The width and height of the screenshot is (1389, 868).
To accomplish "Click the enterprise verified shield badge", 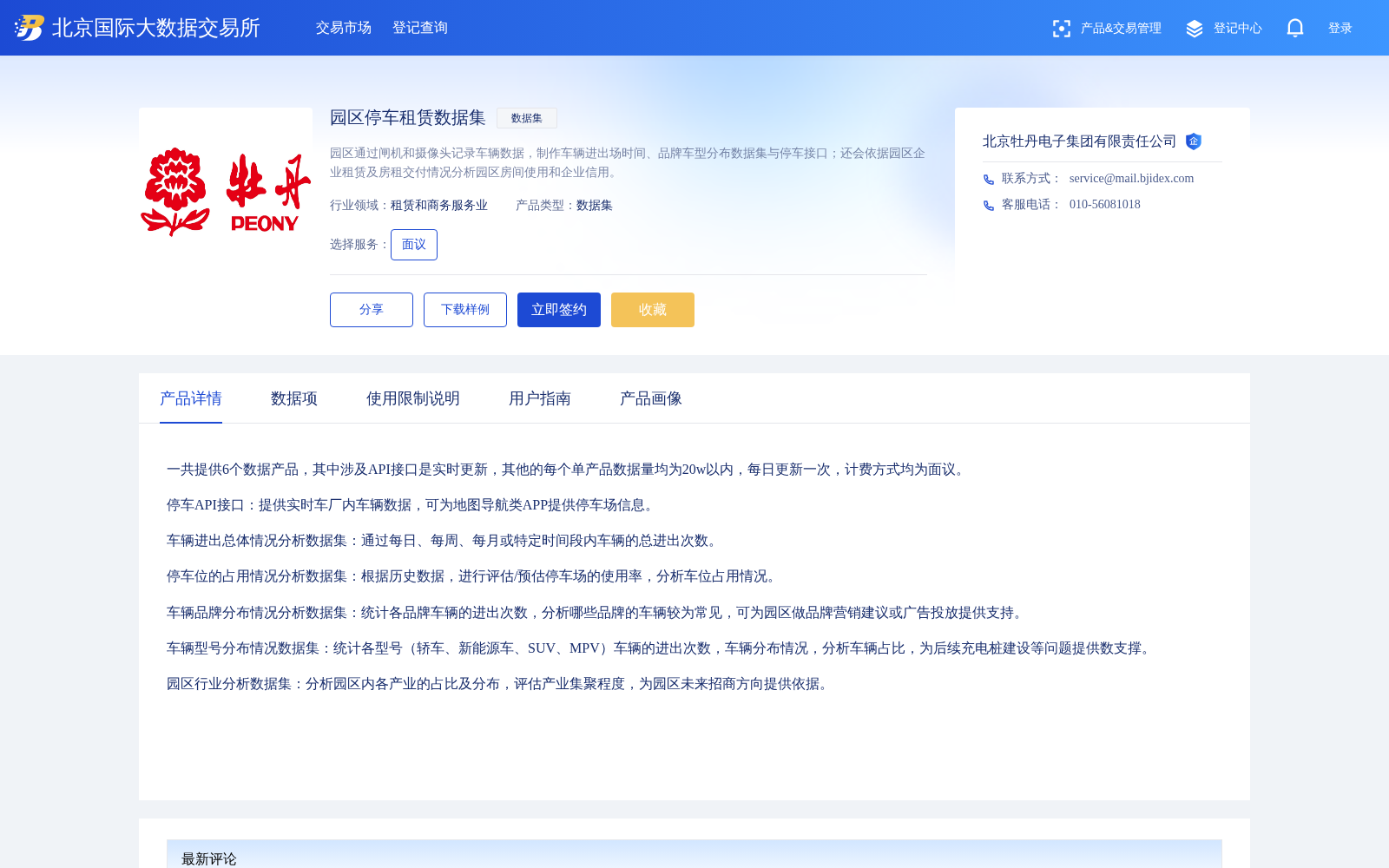I will pos(1194,141).
